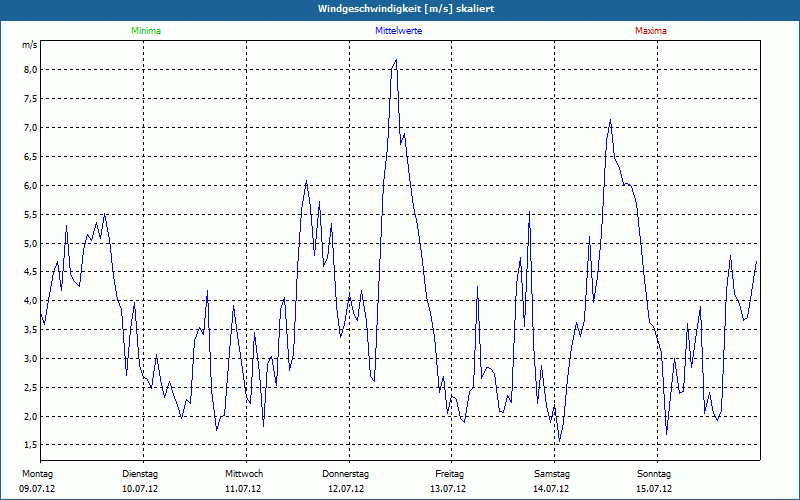The image size is (800, 500).
Task: Click the date 09.07.12
Action: pyautogui.click(x=37, y=489)
